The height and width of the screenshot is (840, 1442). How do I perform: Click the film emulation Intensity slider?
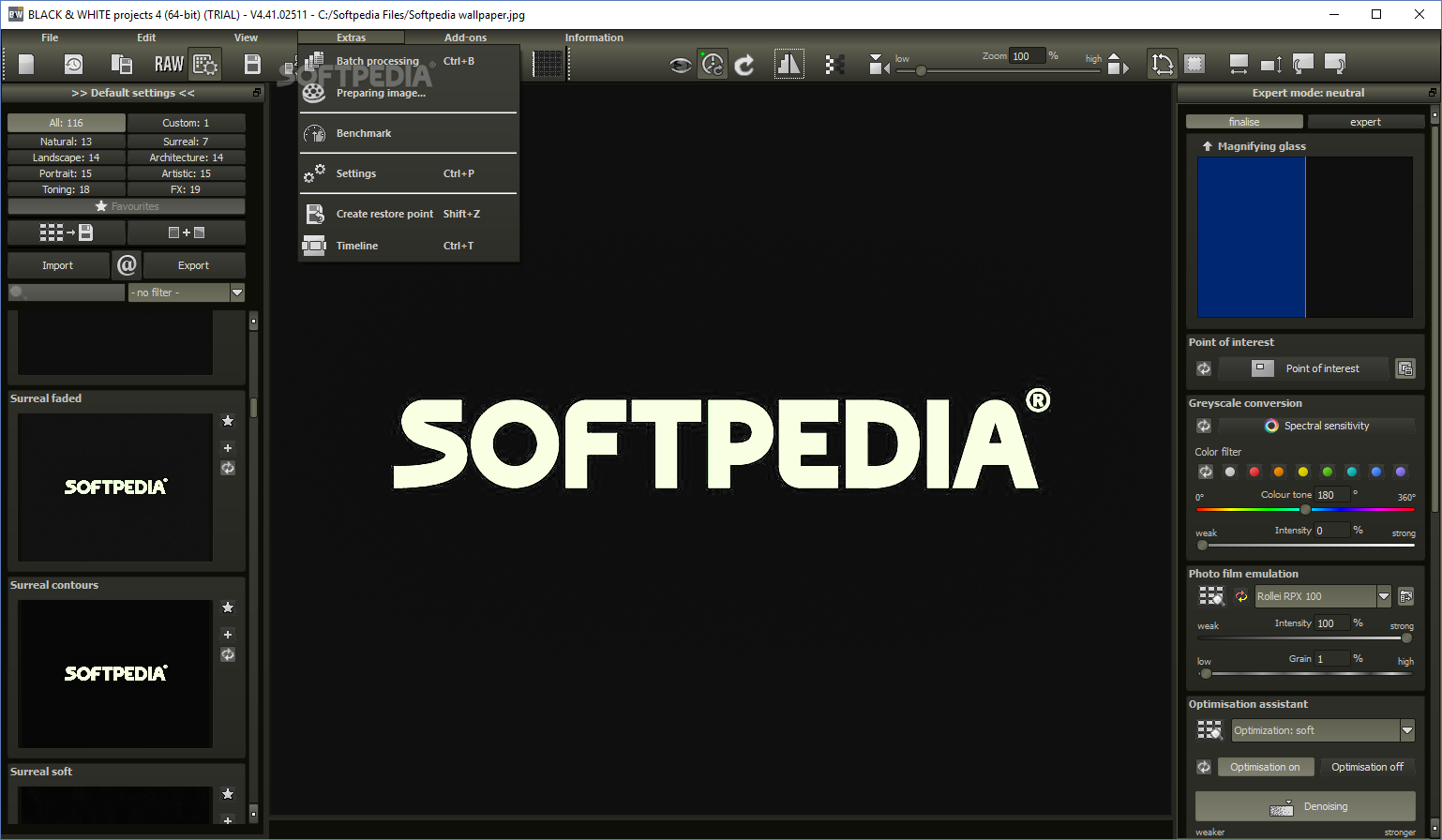click(x=1305, y=638)
